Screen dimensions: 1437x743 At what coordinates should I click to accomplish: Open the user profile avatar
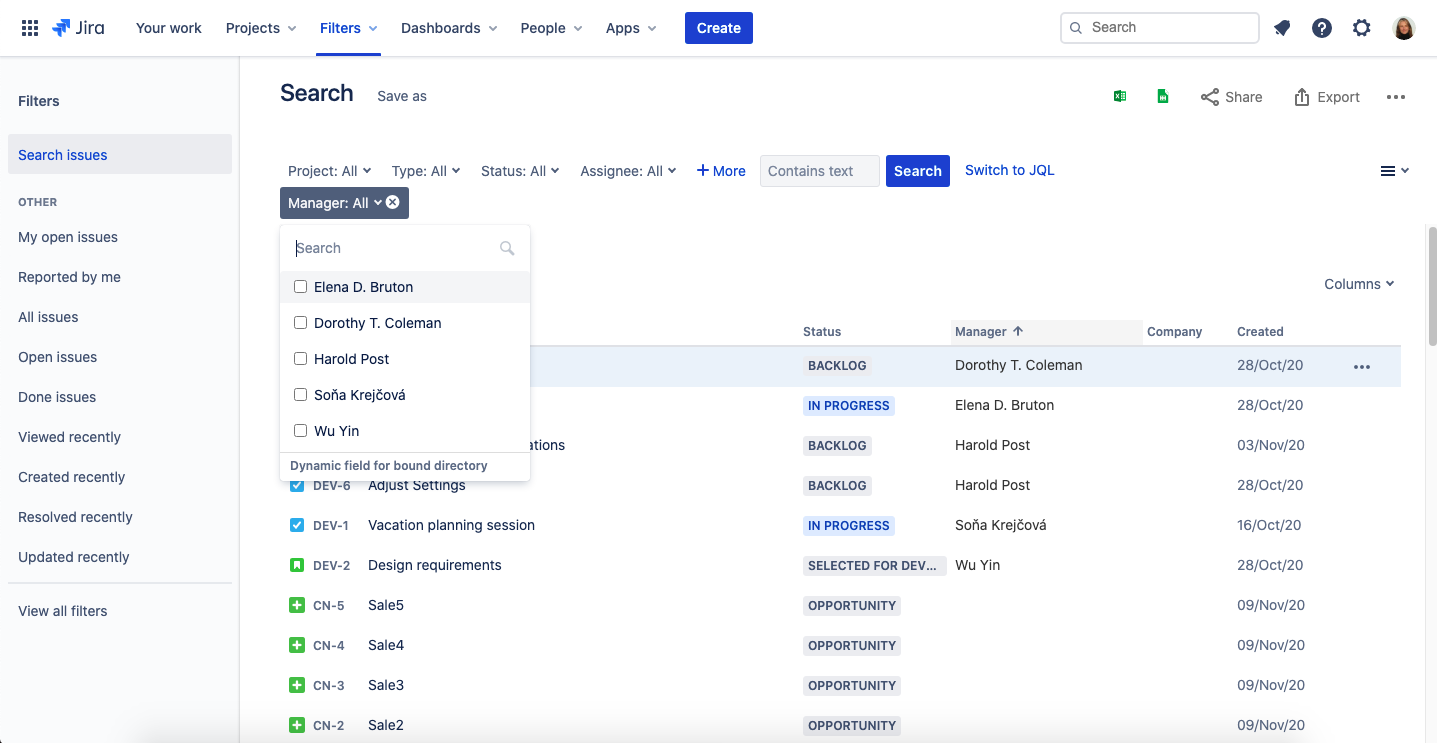(x=1404, y=28)
